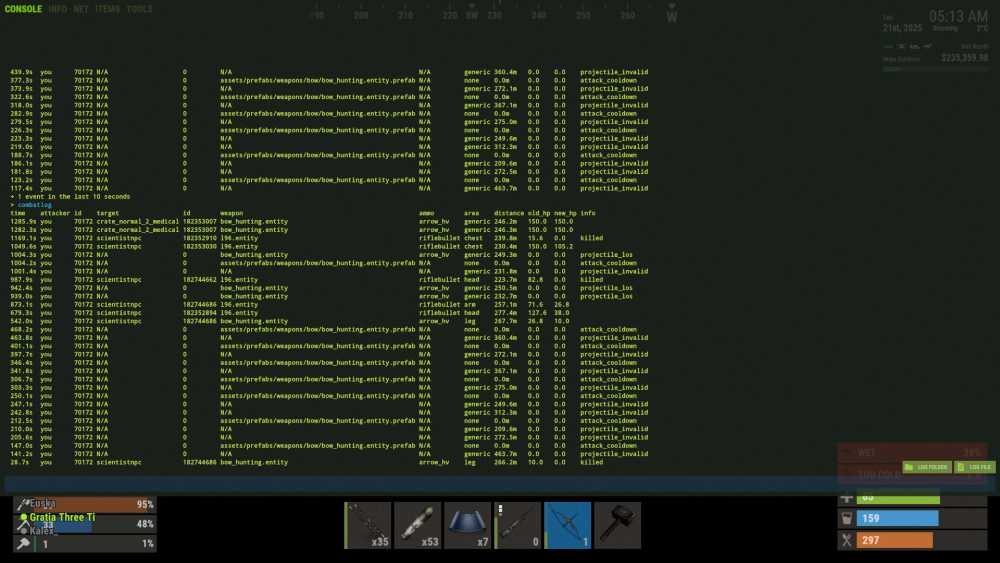Open the ITEMS tab
Viewport: 1000px width, 563px height.
(107, 9)
